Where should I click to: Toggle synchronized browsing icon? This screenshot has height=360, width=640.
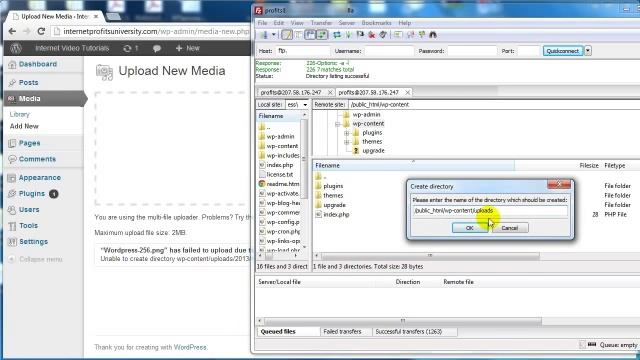click(x=422, y=35)
